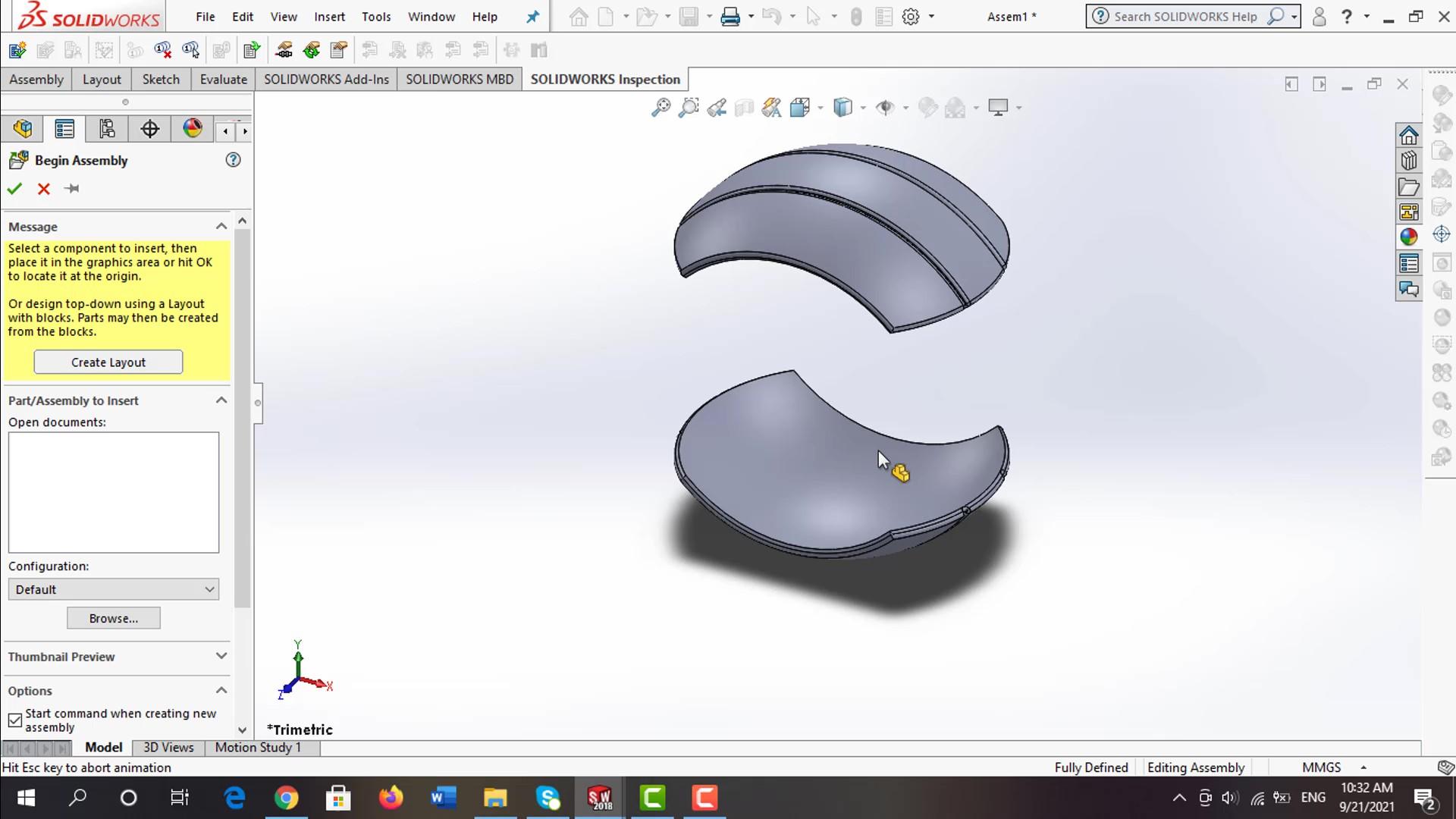Click the Begin Assembly help question mark

233,160
